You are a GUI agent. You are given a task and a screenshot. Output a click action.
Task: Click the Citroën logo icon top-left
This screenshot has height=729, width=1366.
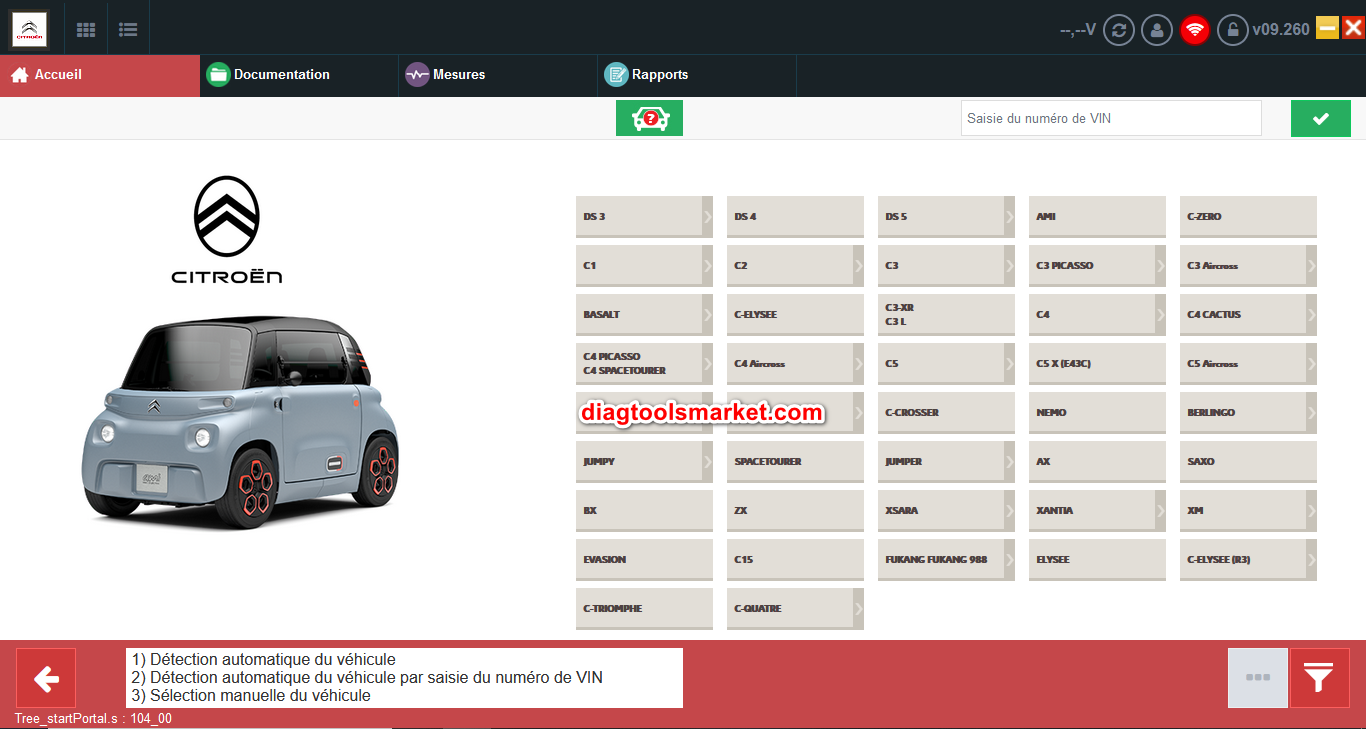point(29,29)
